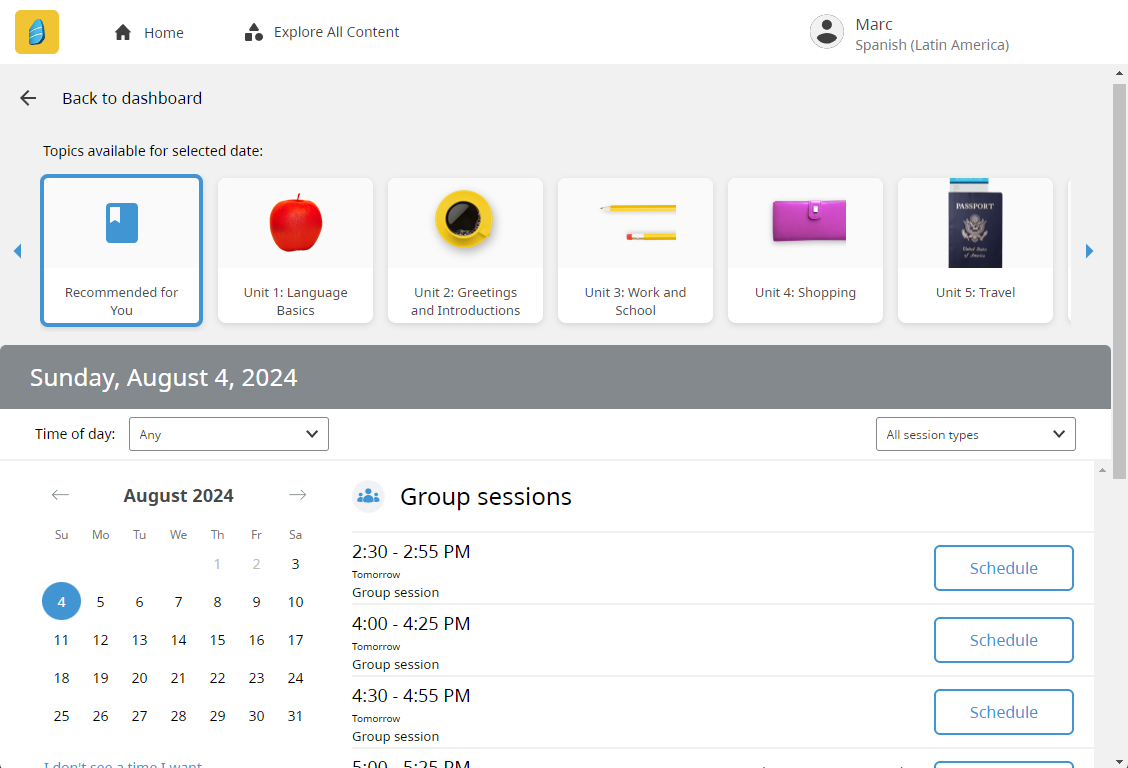Schedule the 4:00 - 4:25 PM session
1128x768 pixels.
pyautogui.click(x=1004, y=640)
